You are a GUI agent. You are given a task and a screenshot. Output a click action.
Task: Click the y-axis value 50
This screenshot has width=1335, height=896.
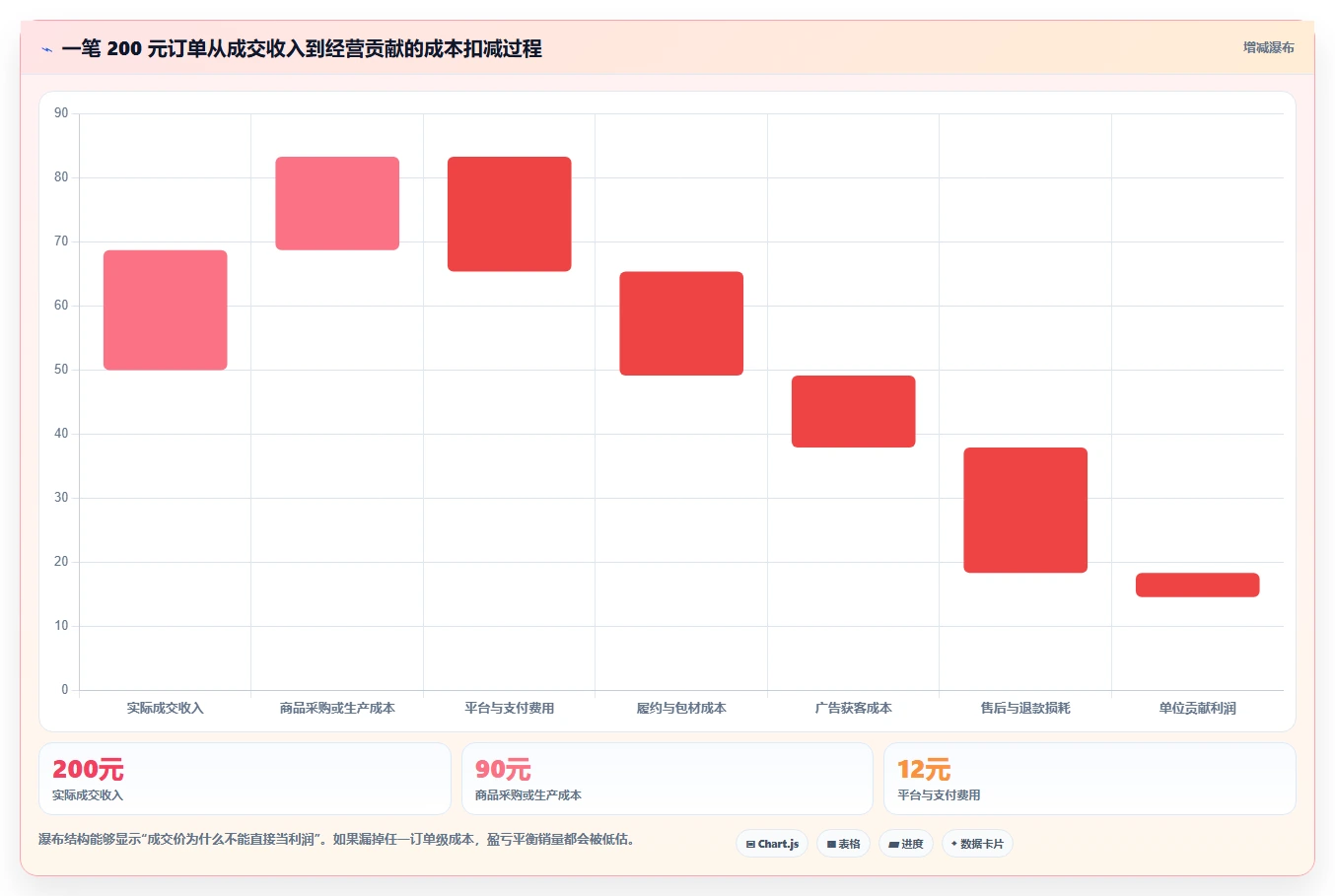(61, 370)
